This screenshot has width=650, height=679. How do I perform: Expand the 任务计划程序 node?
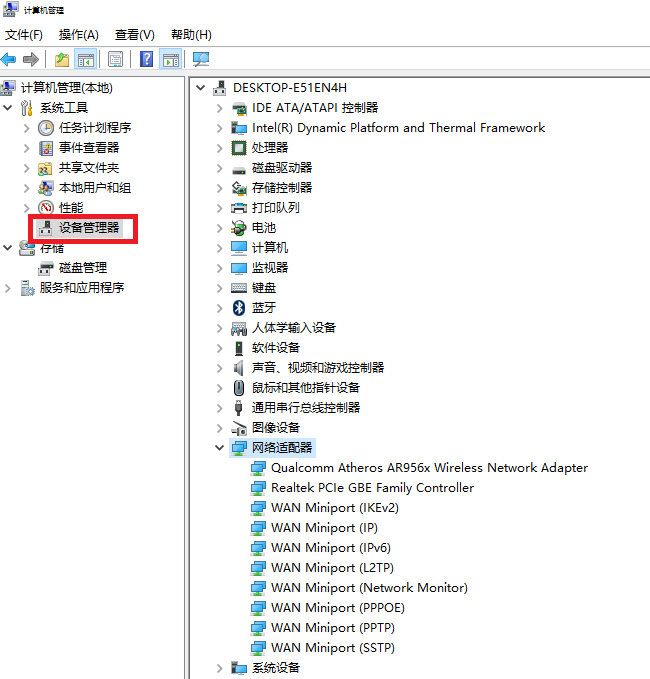tap(26, 128)
